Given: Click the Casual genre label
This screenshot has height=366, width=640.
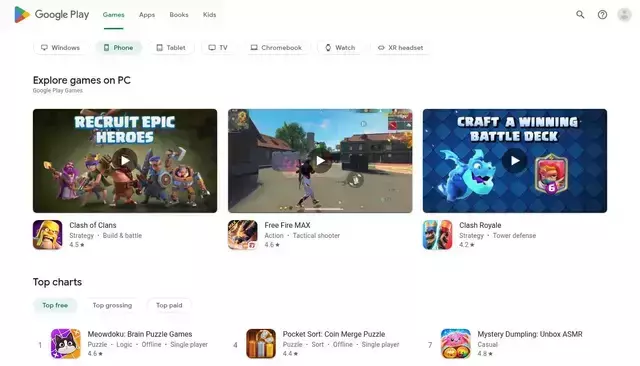Looking at the screenshot, I should (488, 344).
